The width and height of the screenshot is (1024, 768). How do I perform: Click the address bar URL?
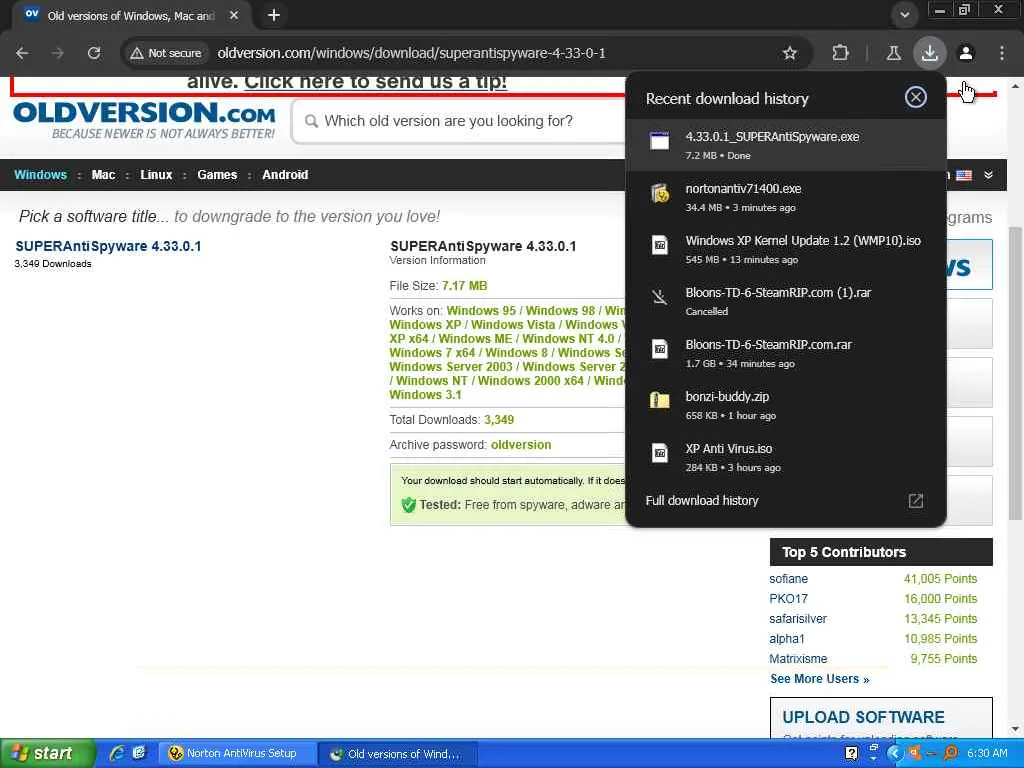(x=411, y=53)
